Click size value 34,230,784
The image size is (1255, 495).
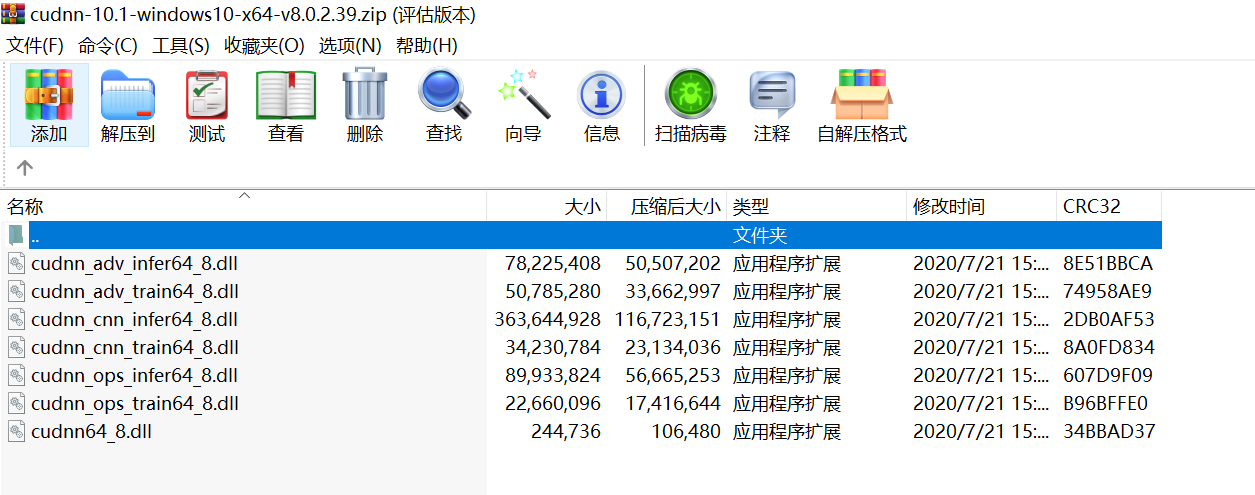553,348
